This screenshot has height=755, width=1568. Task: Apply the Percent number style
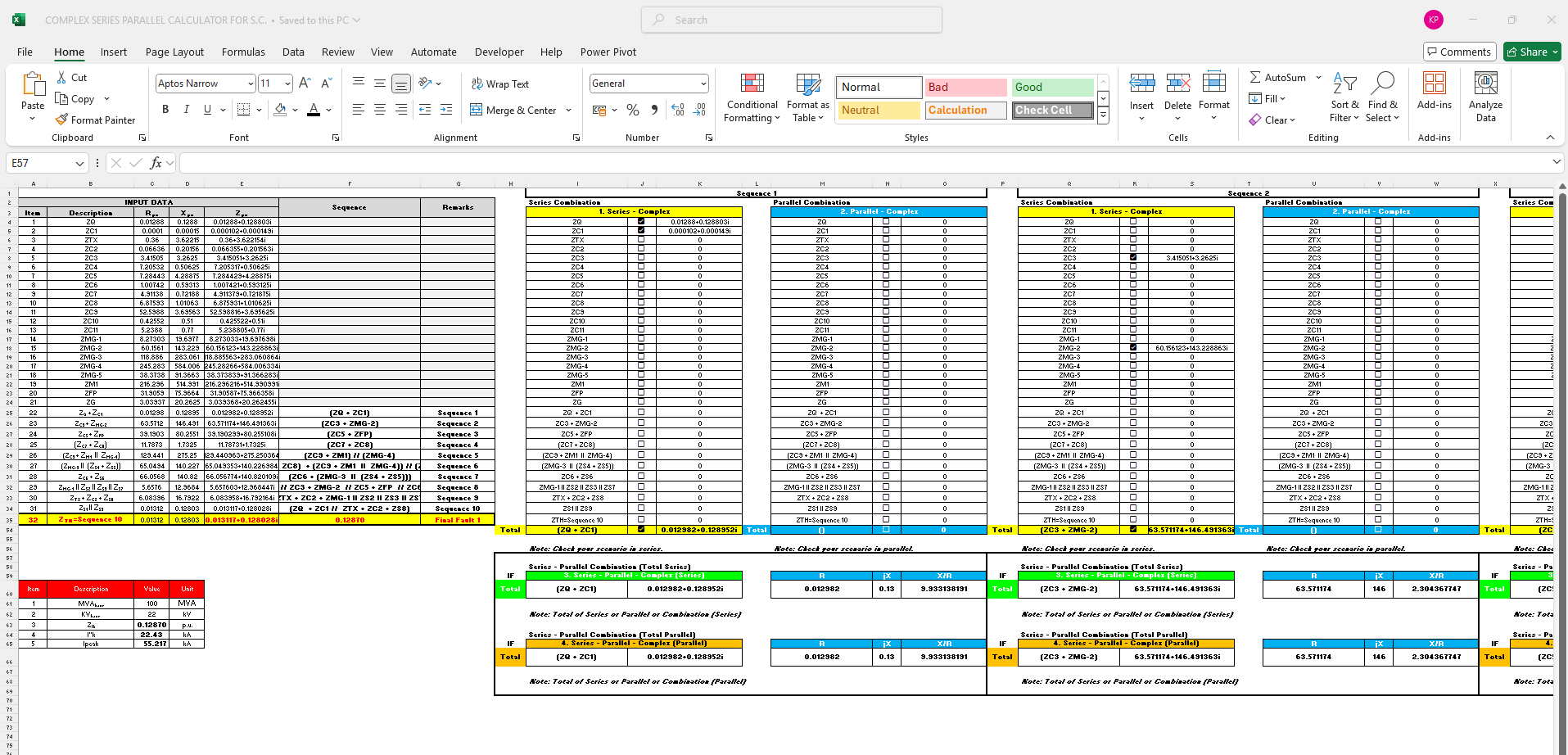point(632,110)
